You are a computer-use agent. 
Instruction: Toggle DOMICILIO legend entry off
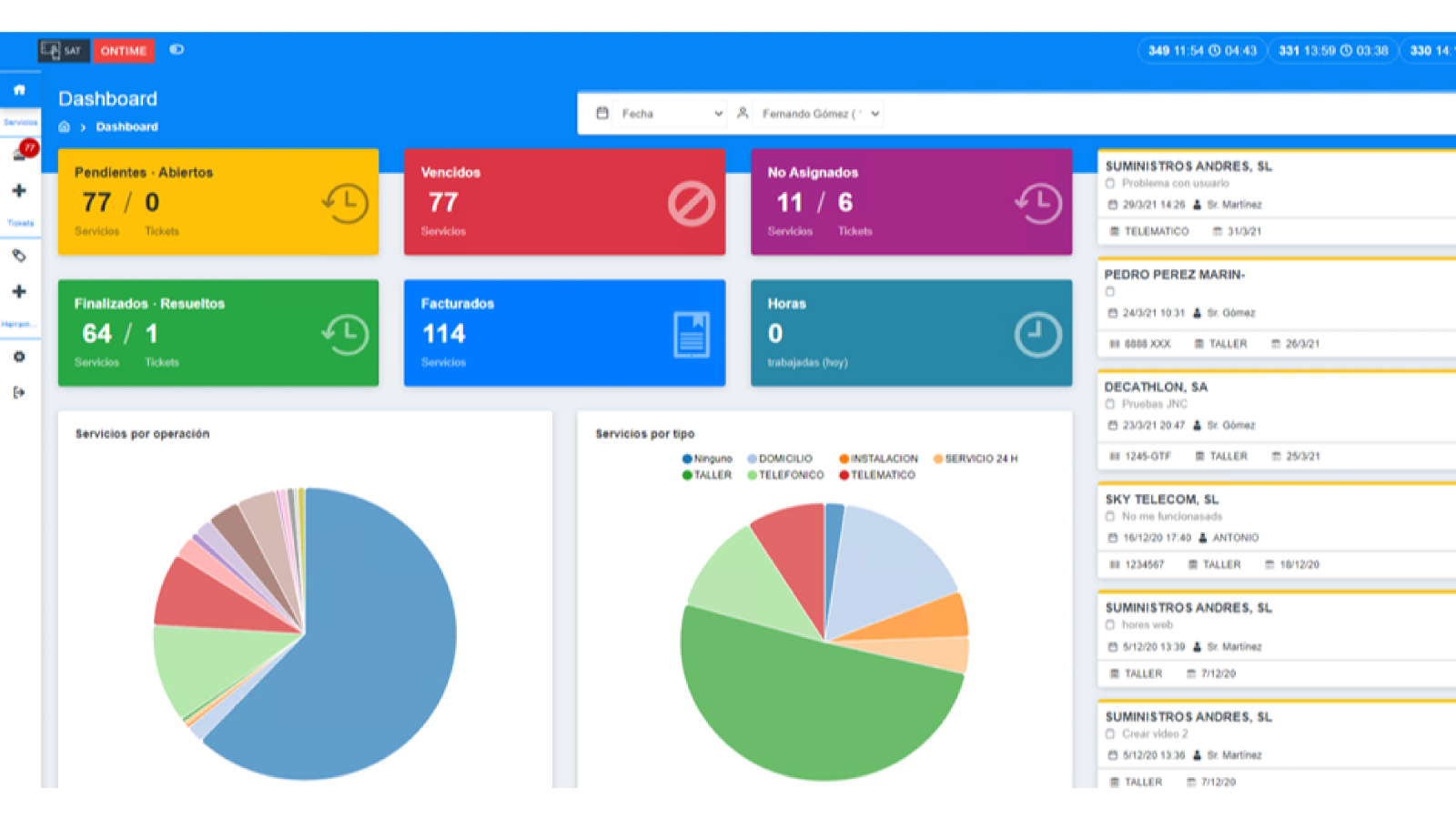780,459
